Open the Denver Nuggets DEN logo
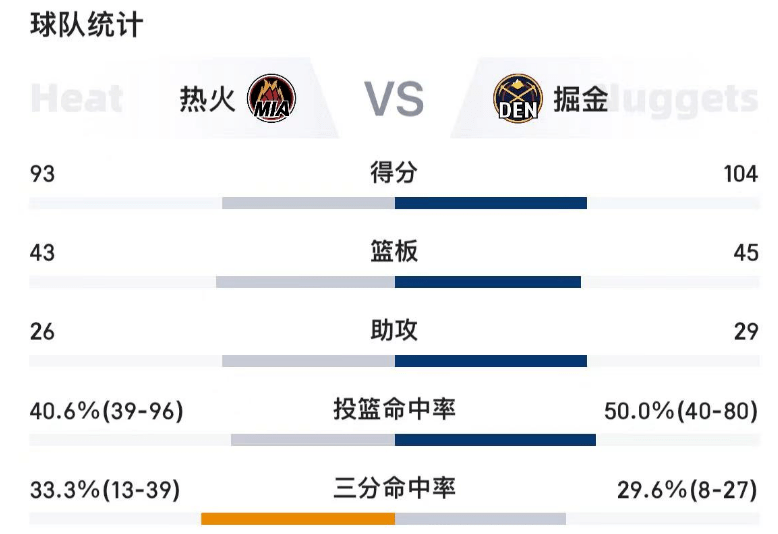The width and height of the screenshot is (778, 534). [x=518, y=98]
